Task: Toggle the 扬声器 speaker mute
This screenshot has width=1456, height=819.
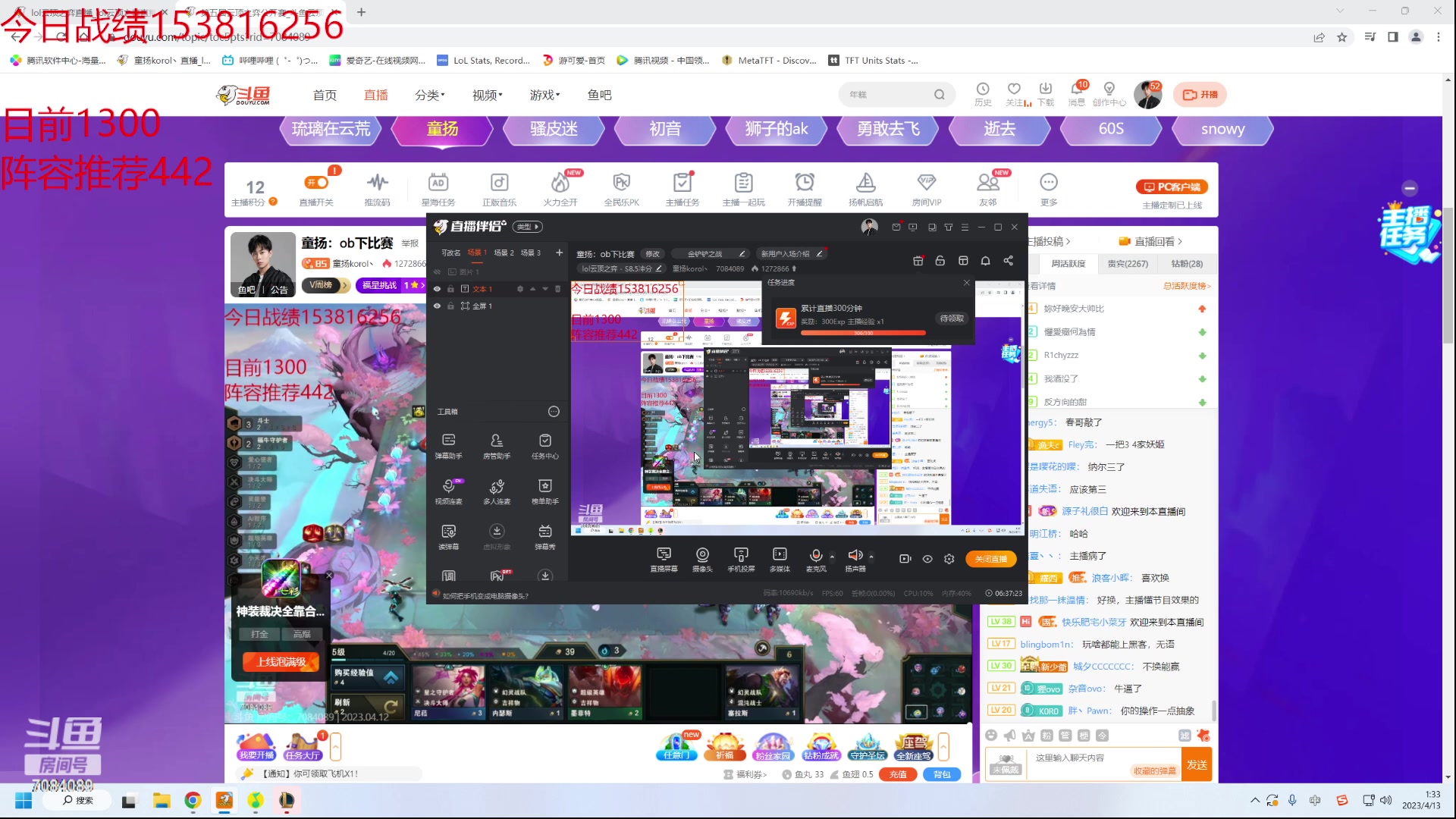Action: pyautogui.click(x=855, y=560)
